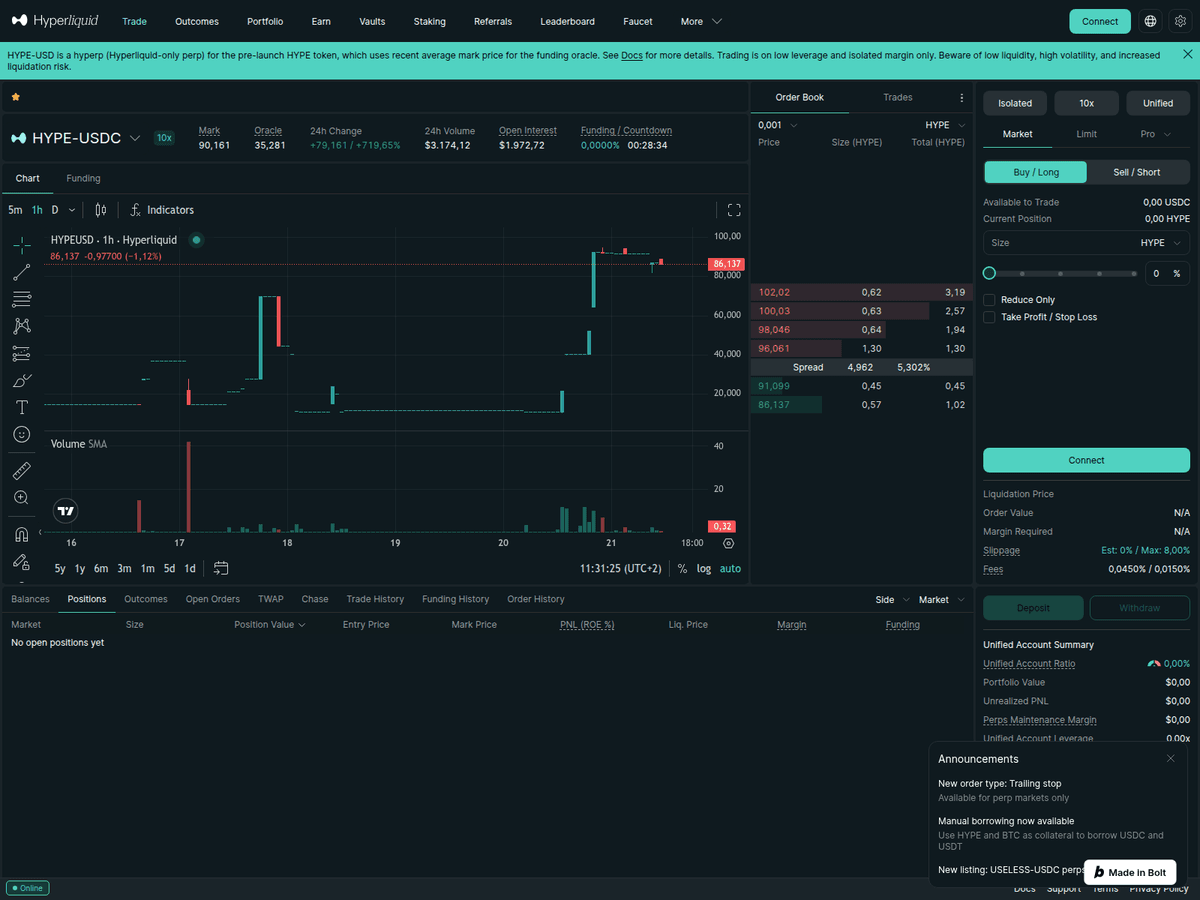Toggle auto scale on chart
This screenshot has height=900, width=1200.
731,568
